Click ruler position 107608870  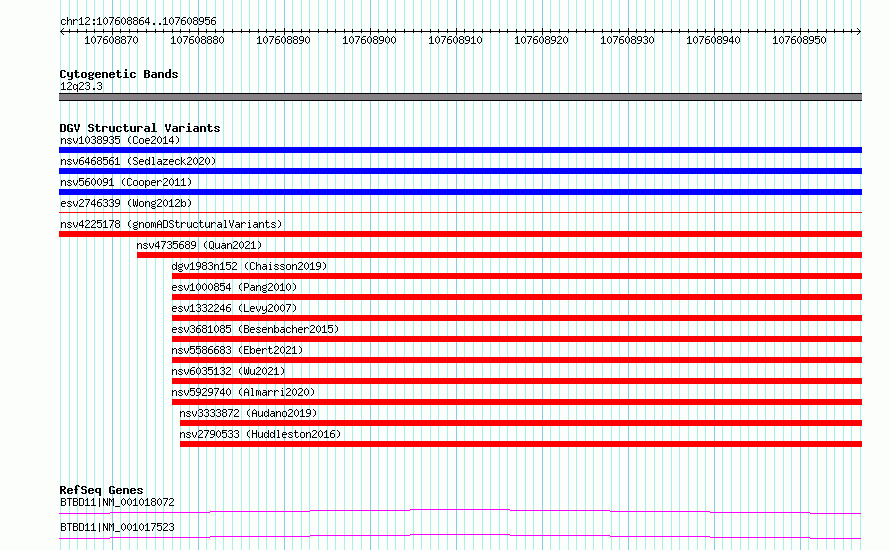[111, 40]
